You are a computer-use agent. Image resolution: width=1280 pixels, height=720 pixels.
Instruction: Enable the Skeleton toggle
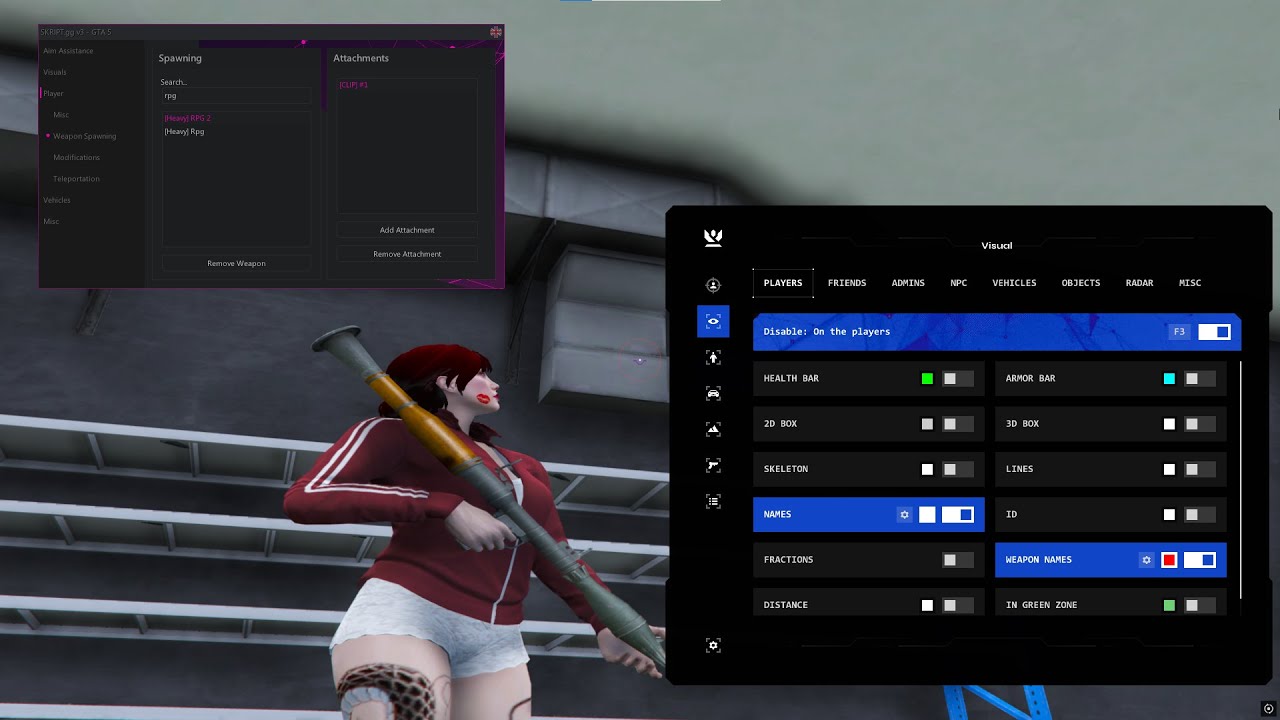pyautogui.click(x=958, y=469)
